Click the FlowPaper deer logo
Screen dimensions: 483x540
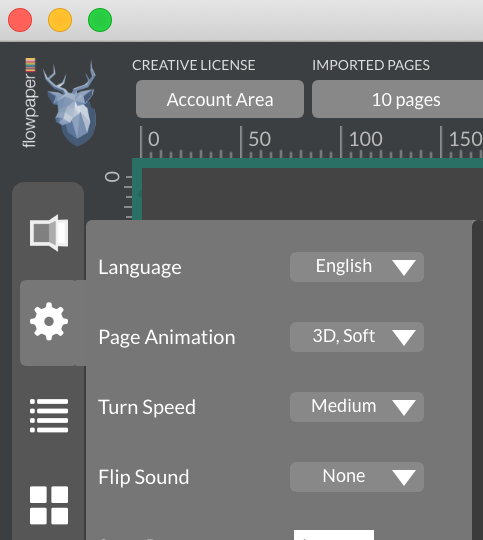71,103
